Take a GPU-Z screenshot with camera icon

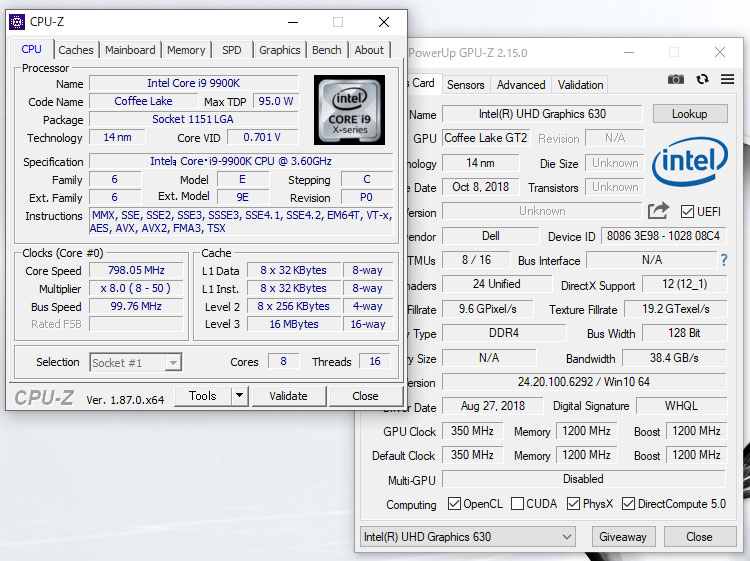point(675,79)
